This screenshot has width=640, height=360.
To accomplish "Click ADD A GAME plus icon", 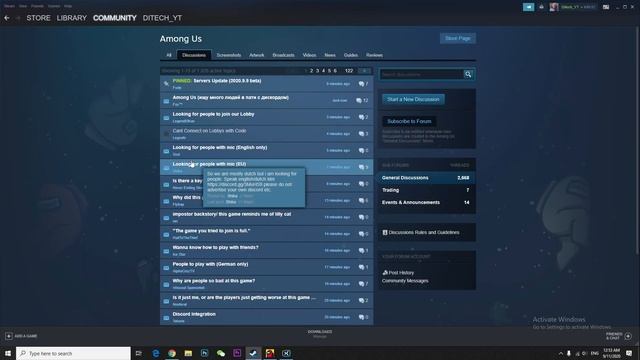I will 9,336.
